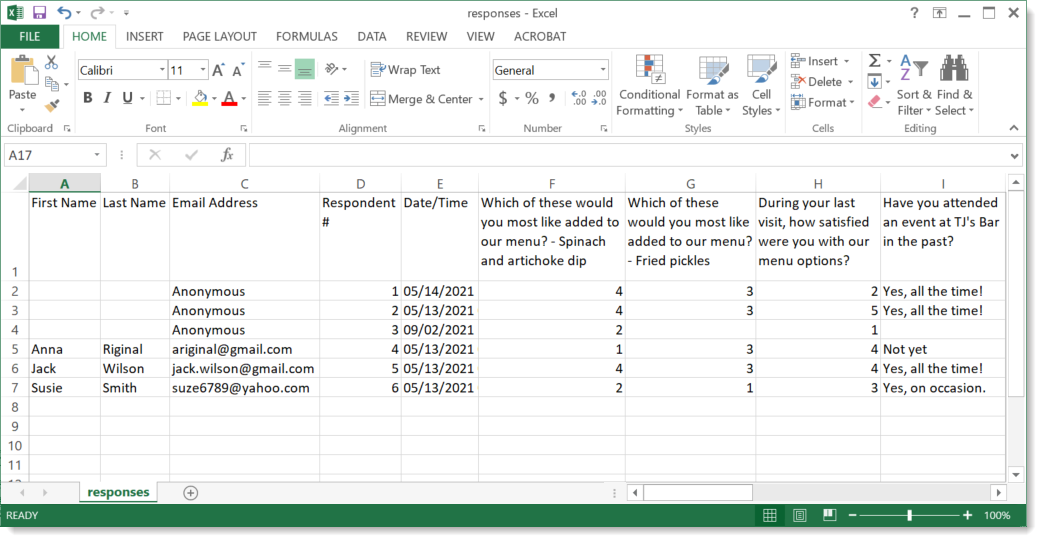Click Increase Decimal icon
The image size is (1042, 542).
click(x=579, y=98)
